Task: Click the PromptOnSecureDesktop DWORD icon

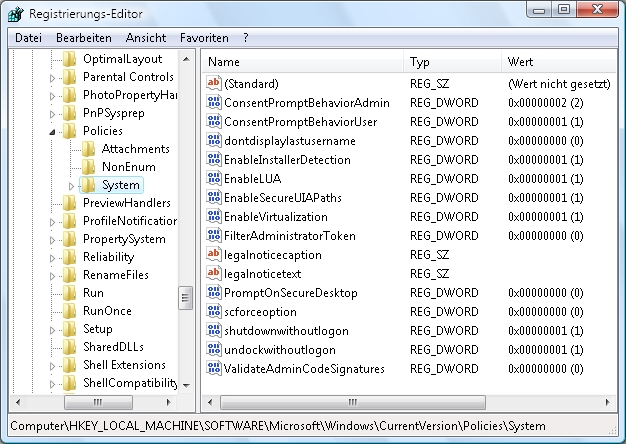Action: coord(214,293)
